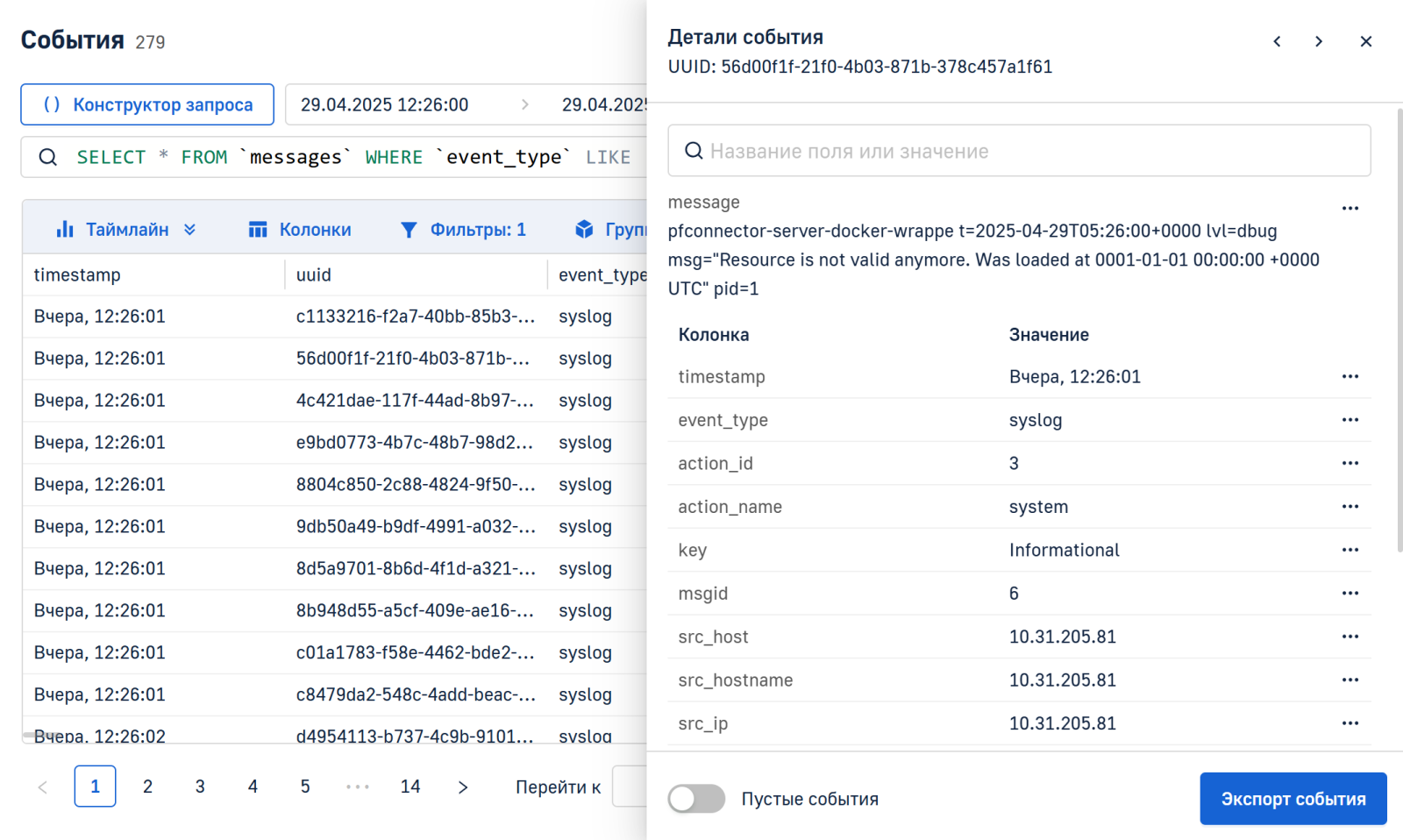This screenshot has height=840, width=1403.
Task: Jump to page 14 of results
Action: (410, 787)
